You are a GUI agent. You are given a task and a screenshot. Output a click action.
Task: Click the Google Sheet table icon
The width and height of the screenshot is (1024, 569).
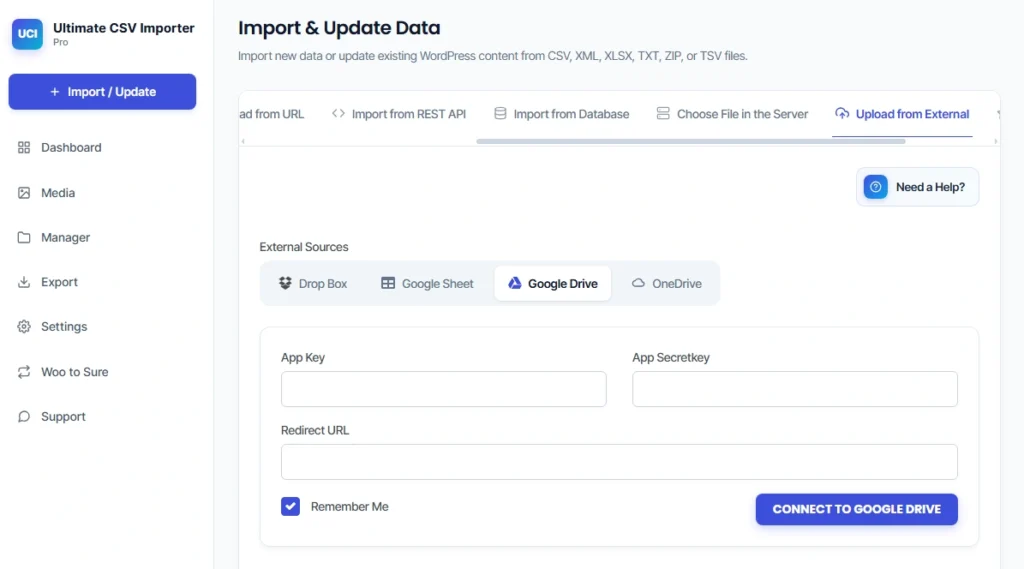point(388,283)
